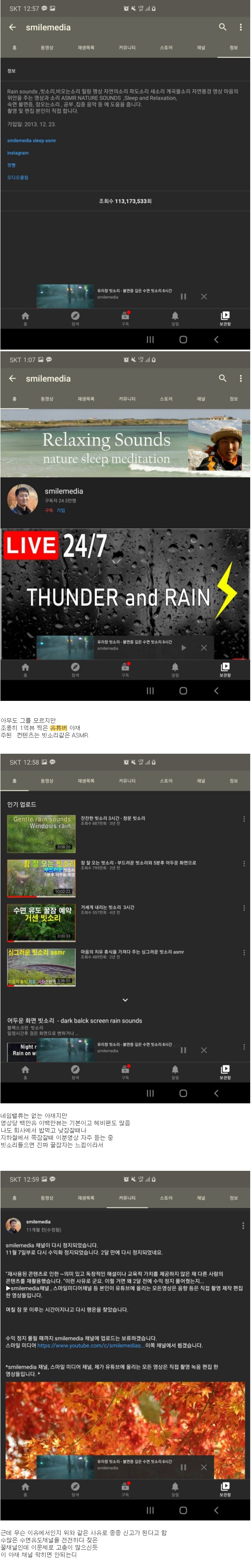Image resolution: width=251 pixels, height=1568 pixels.
Task: Open Library in the 12:59 bottom bar
Action: point(225,1489)
